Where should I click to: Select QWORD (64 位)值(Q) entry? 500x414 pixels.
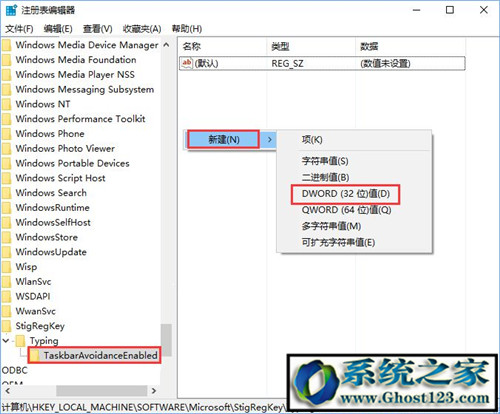tap(346, 210)
